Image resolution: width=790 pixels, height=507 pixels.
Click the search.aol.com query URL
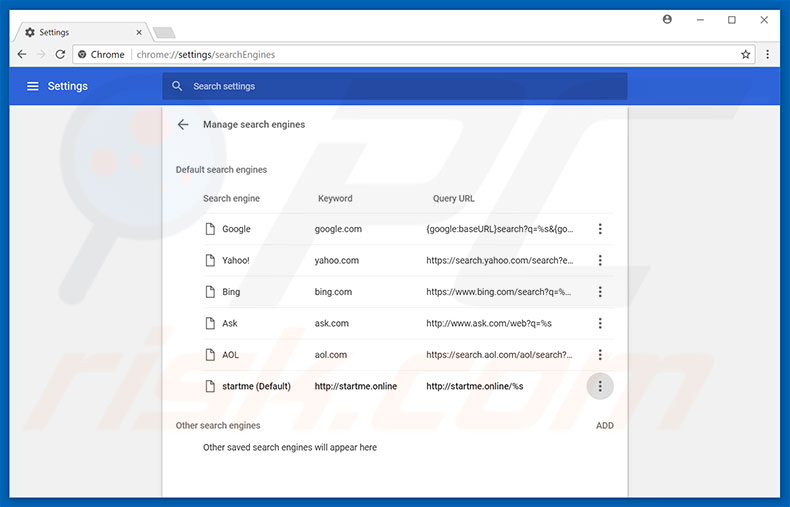(499, 355)
